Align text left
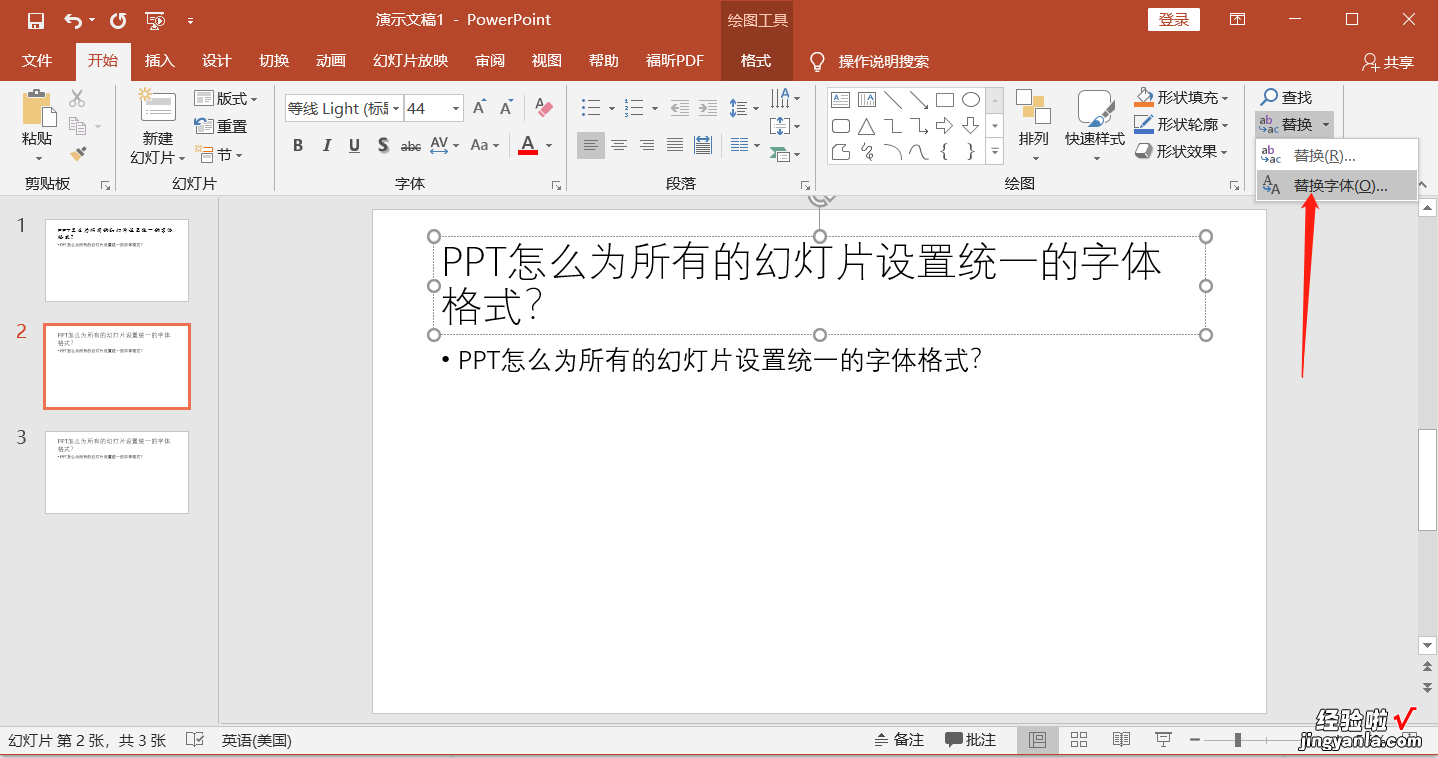Image resolution: width=1438 pixels, height=758 pixels. (x=591, y=146)
